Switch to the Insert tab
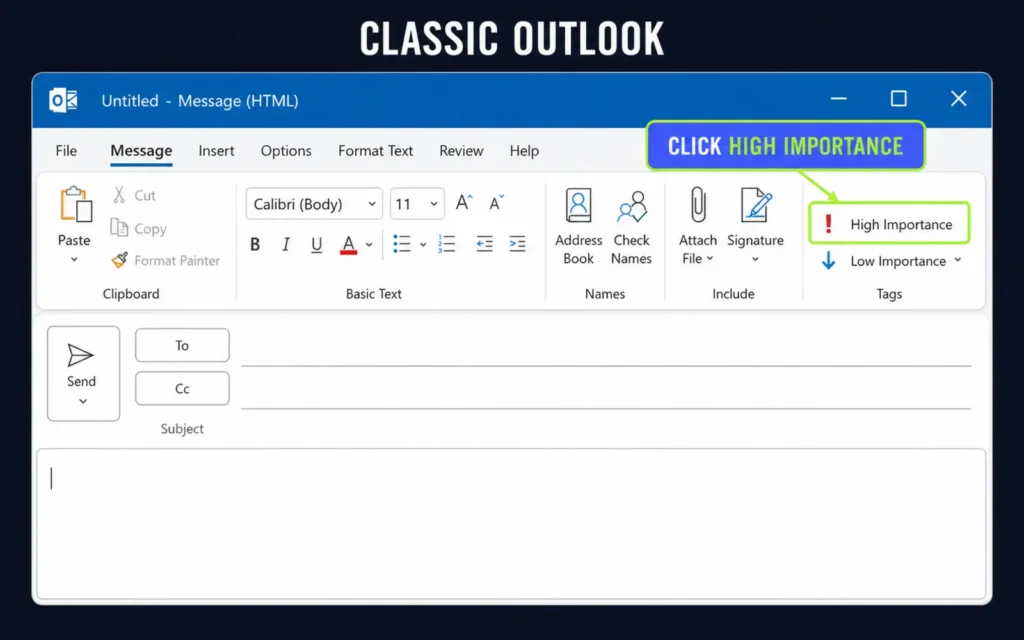This screenshot has height=640, width=1024. coord(216,151)
